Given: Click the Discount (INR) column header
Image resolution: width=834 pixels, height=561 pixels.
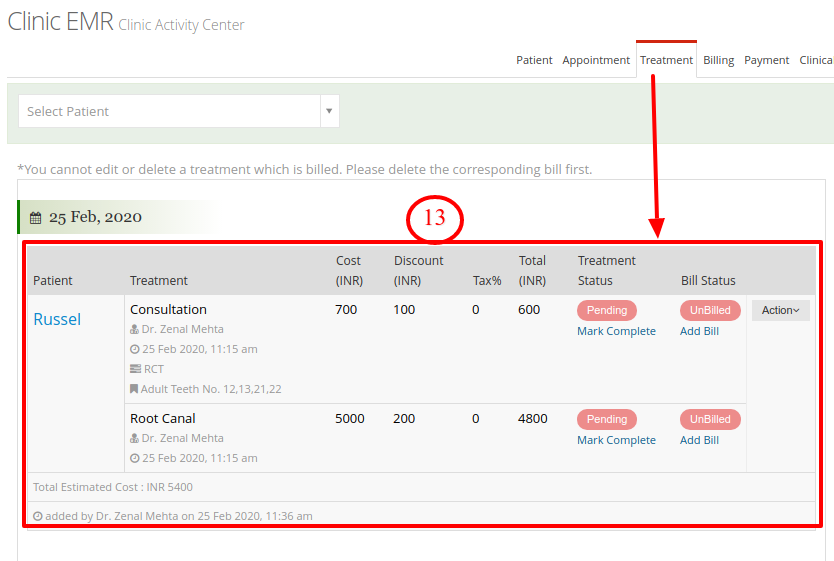Looking at the screenshot, I should tap(418, 271).
